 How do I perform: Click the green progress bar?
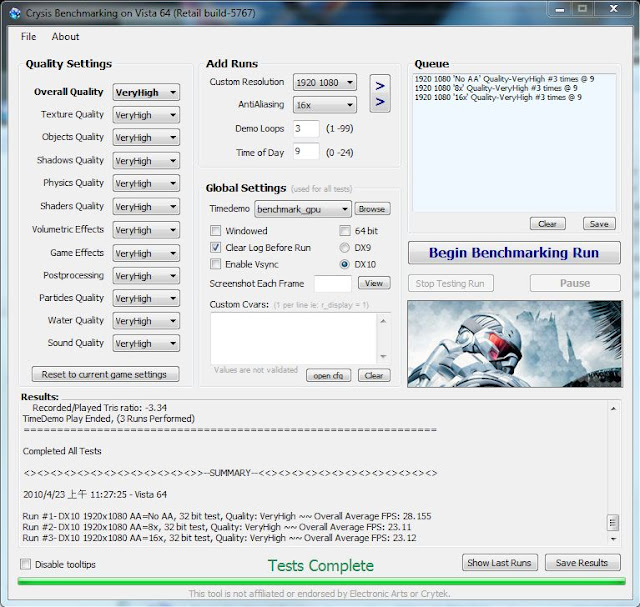tap(321, 581)
